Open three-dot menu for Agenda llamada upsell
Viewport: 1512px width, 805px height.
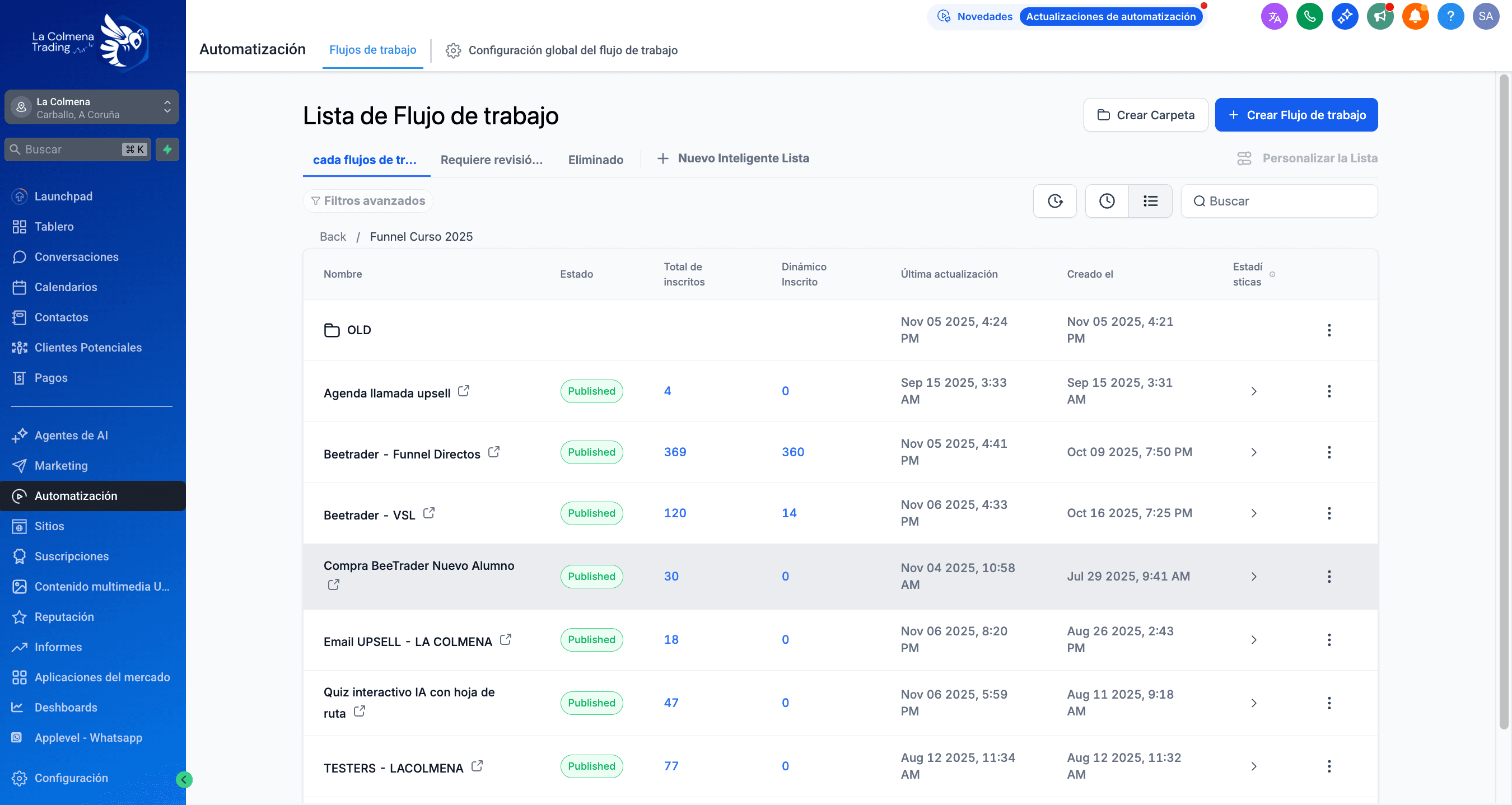(1329, 391)
